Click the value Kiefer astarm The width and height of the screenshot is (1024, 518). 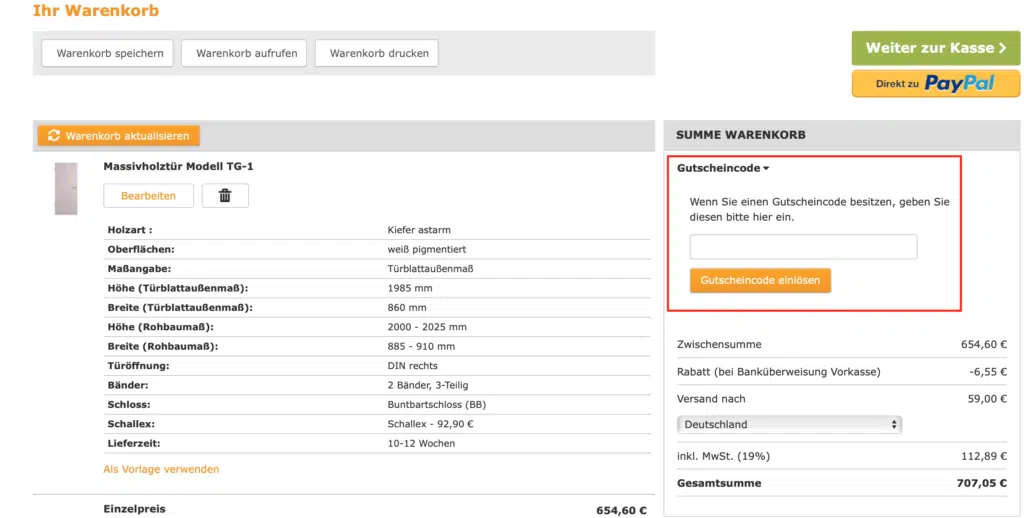click(419, 230)
